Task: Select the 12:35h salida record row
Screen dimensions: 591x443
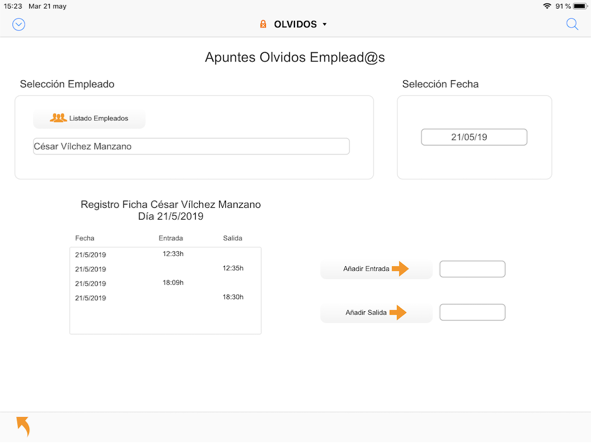Action: point(165,269)
